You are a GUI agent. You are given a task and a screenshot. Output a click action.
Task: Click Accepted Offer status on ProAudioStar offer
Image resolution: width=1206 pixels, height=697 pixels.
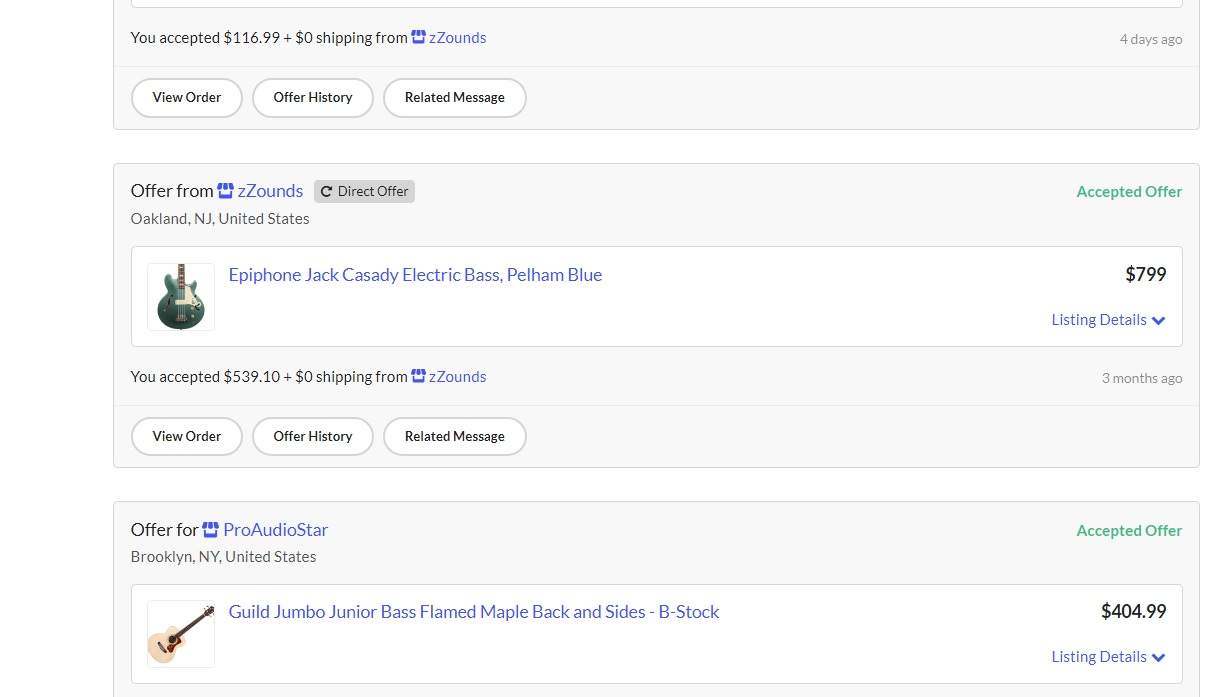tap(1129, 531)
